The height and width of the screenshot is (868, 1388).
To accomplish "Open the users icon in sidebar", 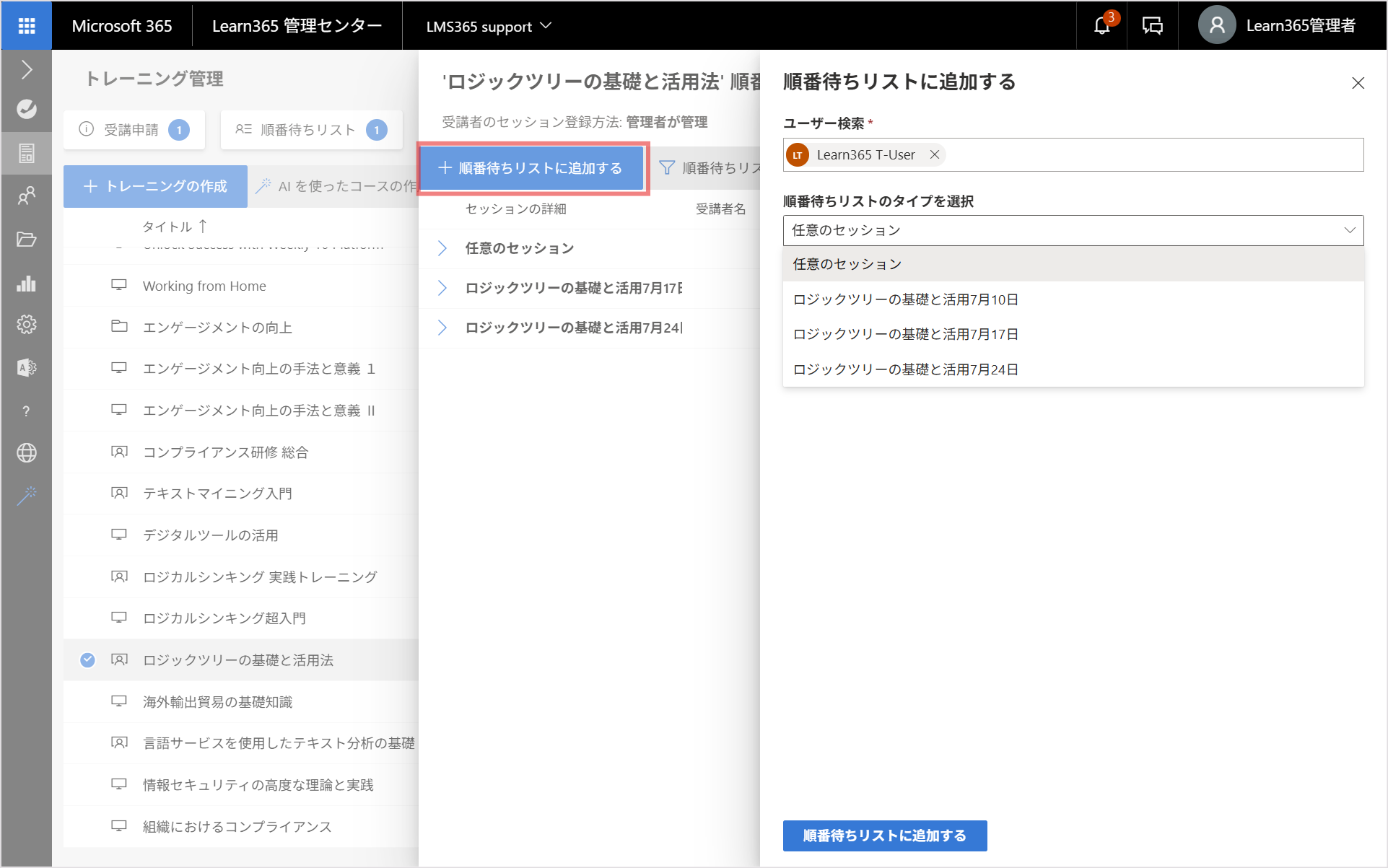I will coord(27,196).
